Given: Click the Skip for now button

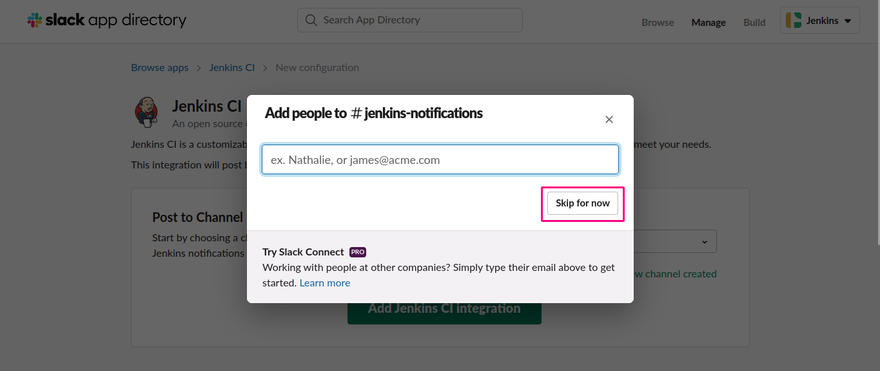Looking at the screenshot, I should 583,203.
